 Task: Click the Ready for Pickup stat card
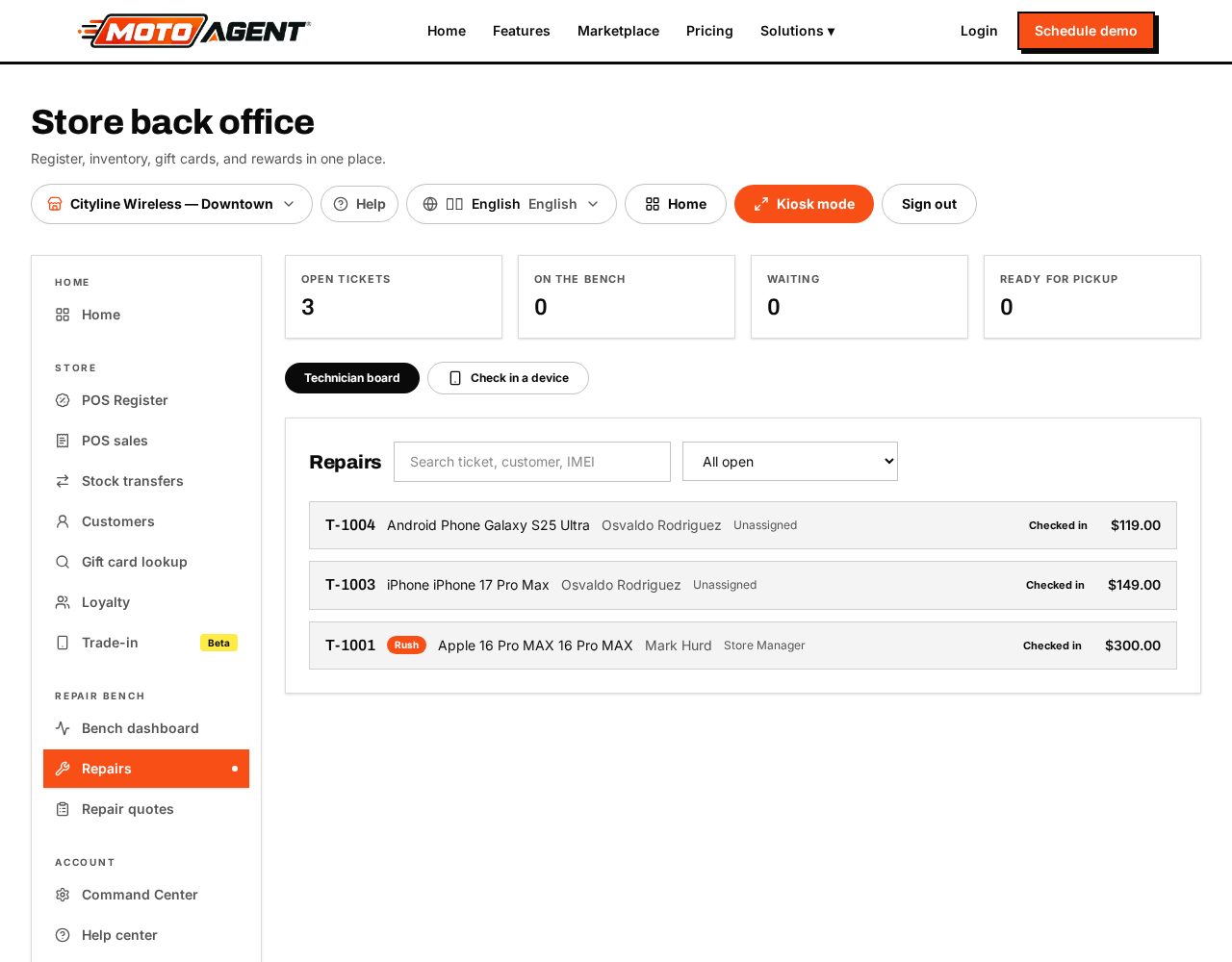[1092, 296]
